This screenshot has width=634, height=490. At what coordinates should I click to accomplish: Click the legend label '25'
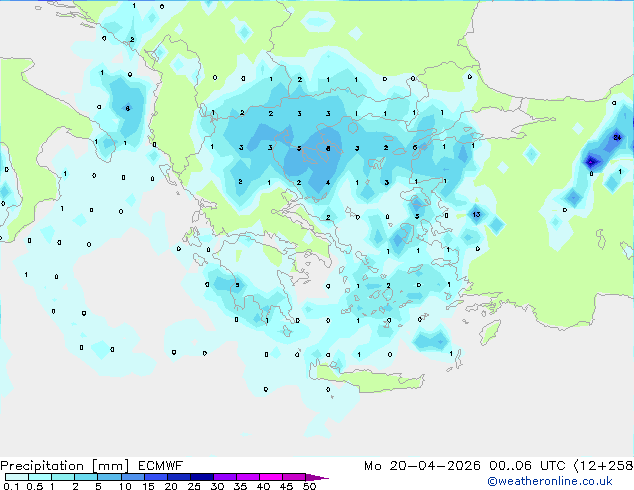tap(194, 486)
